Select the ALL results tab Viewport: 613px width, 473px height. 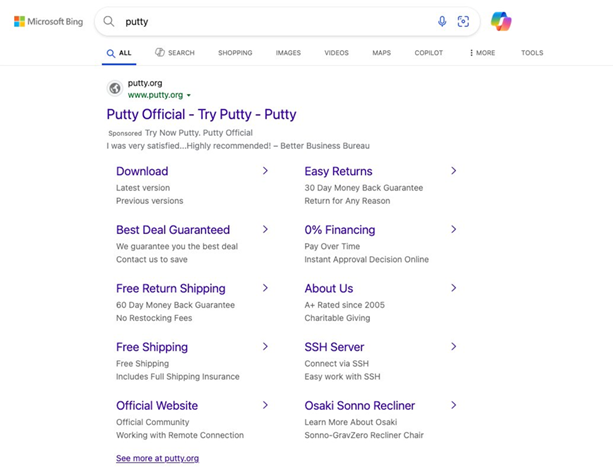pos(119,53)
